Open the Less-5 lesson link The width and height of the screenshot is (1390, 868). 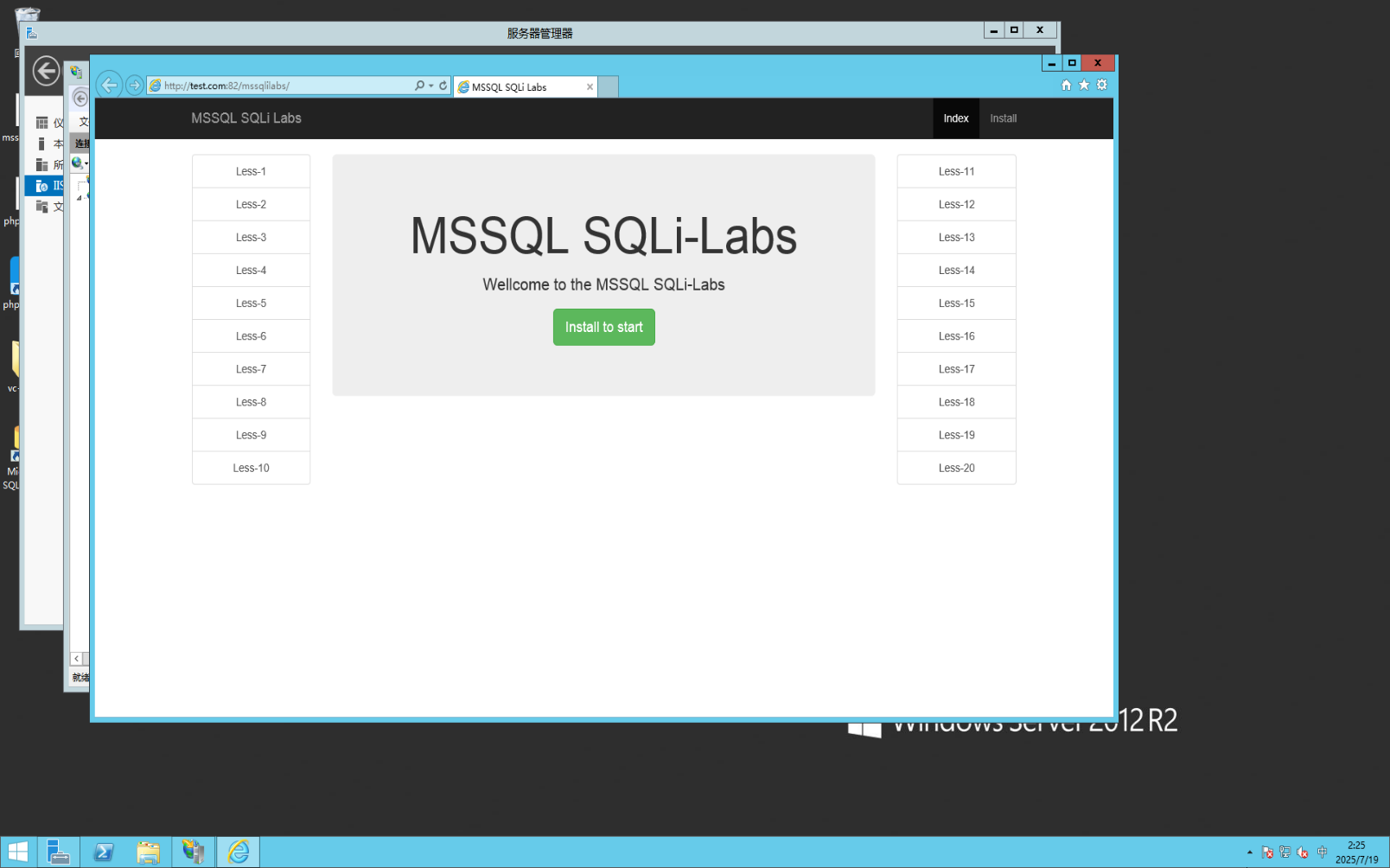[251, 303]
